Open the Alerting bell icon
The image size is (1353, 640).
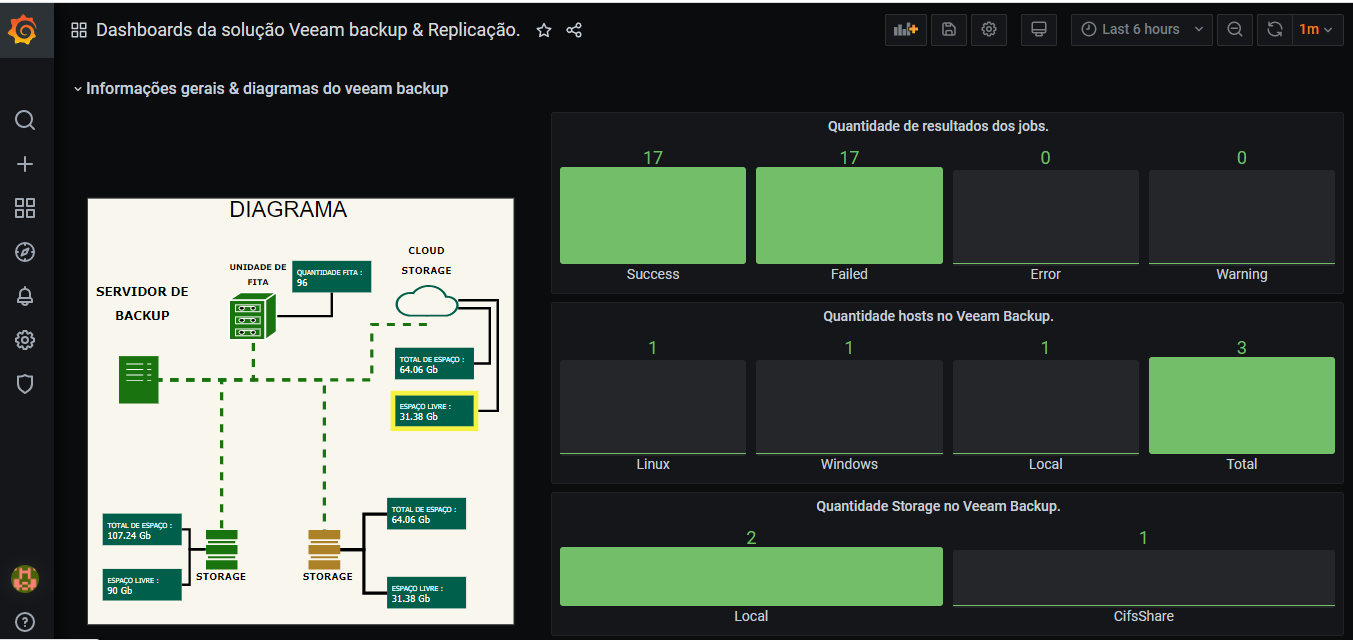(25, 296)
